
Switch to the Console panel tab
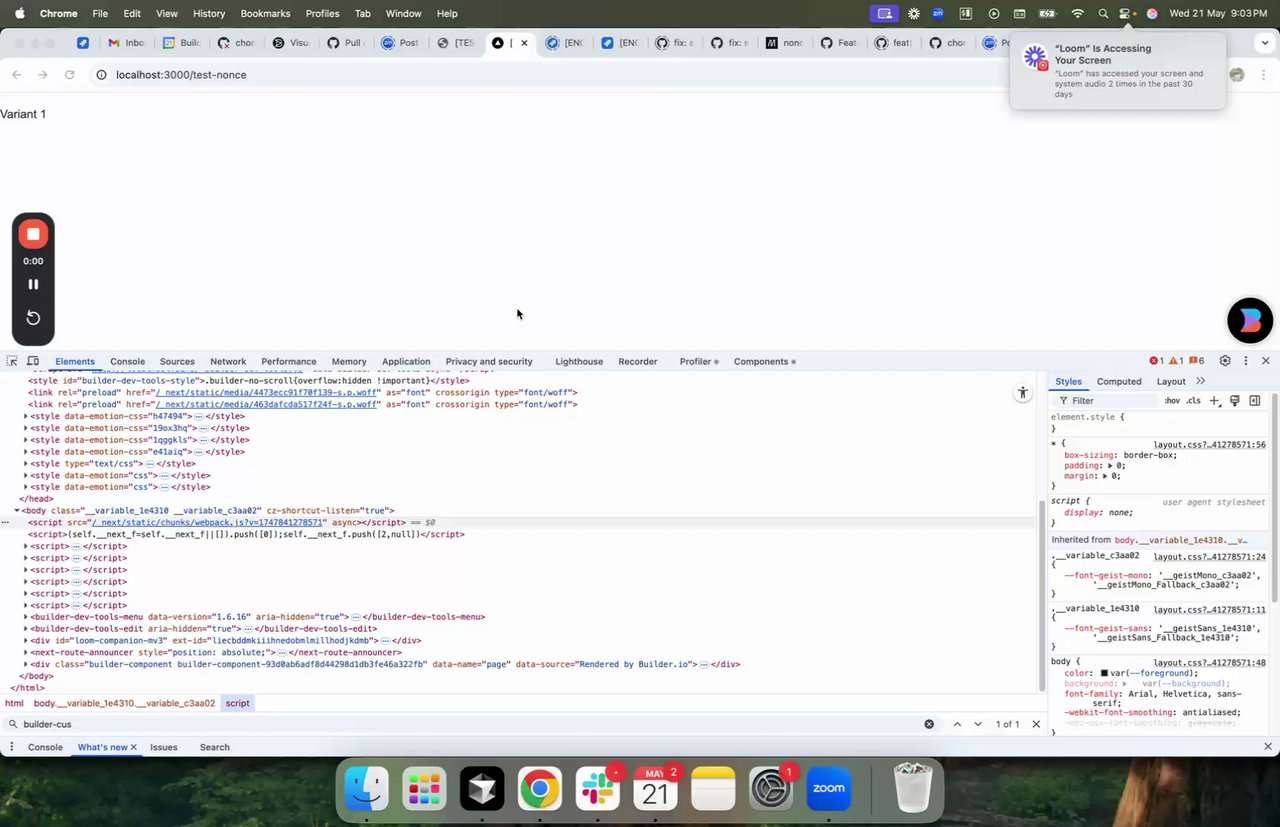point(127,361)
